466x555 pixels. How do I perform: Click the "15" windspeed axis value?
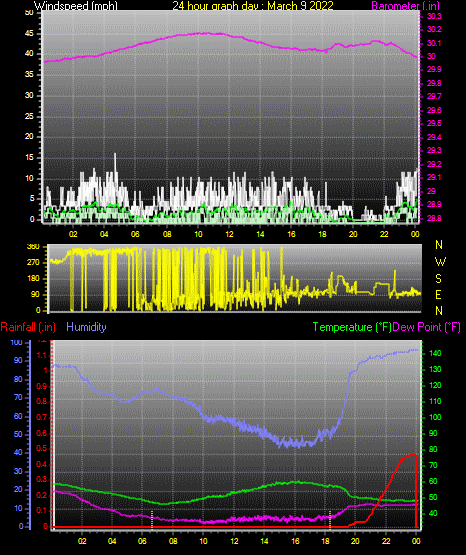click(29, 158)
